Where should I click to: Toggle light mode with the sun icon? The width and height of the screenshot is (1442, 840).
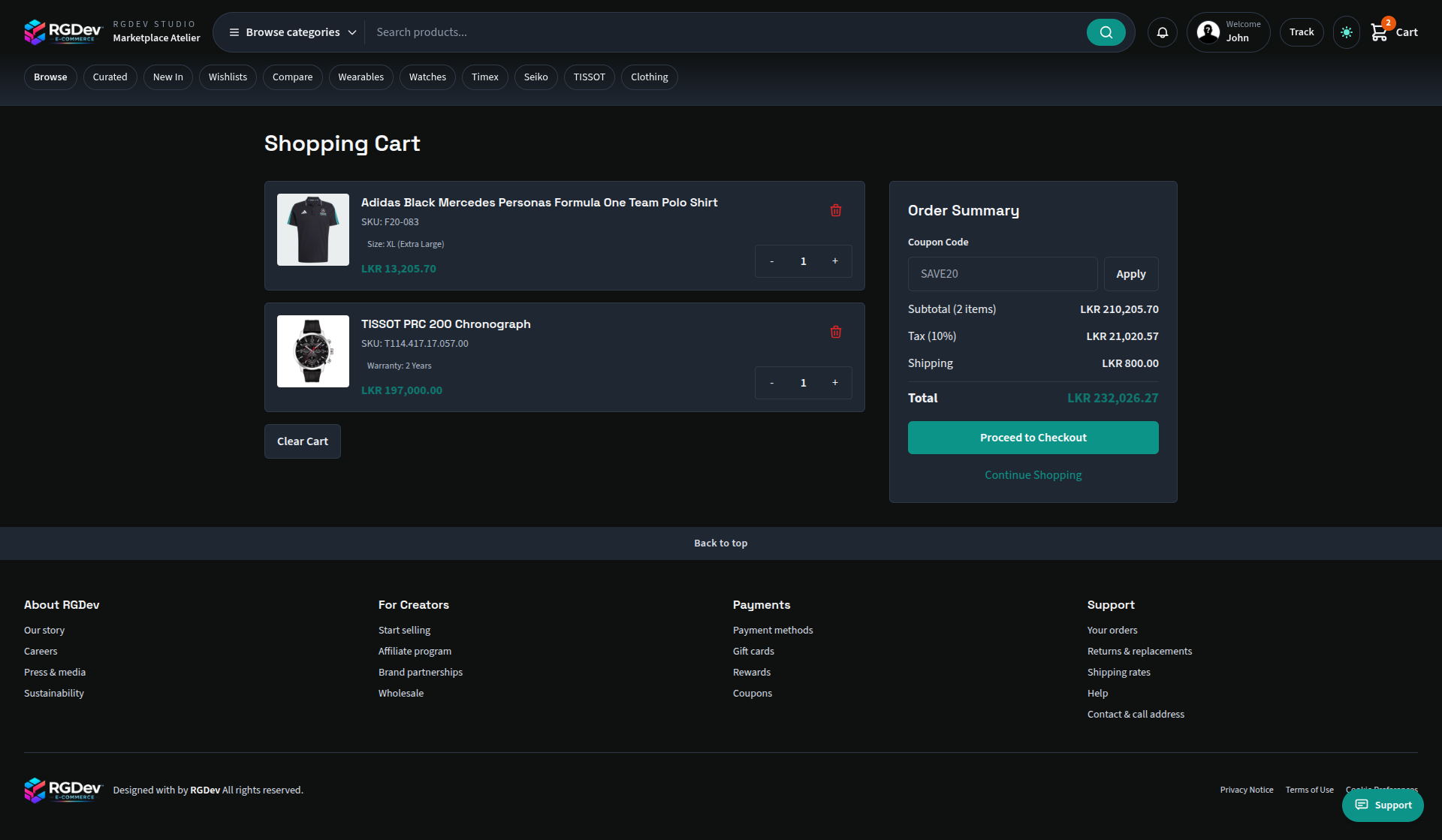(x=1346, y=32)
